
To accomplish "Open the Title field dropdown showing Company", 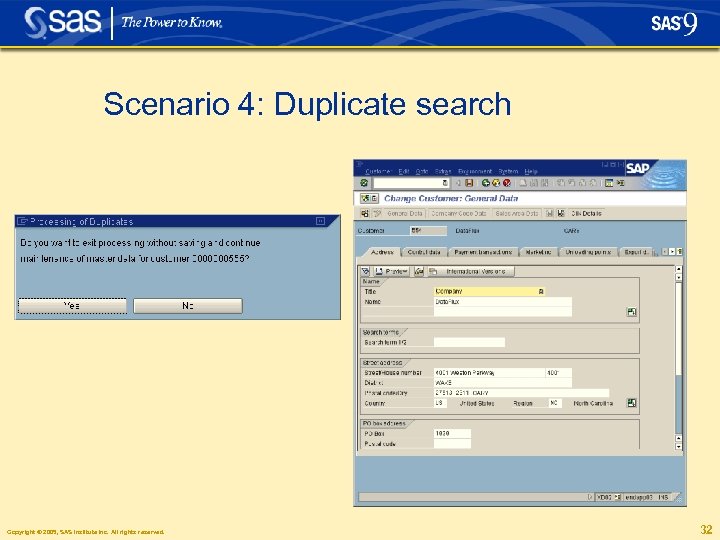I will (541, 291).
